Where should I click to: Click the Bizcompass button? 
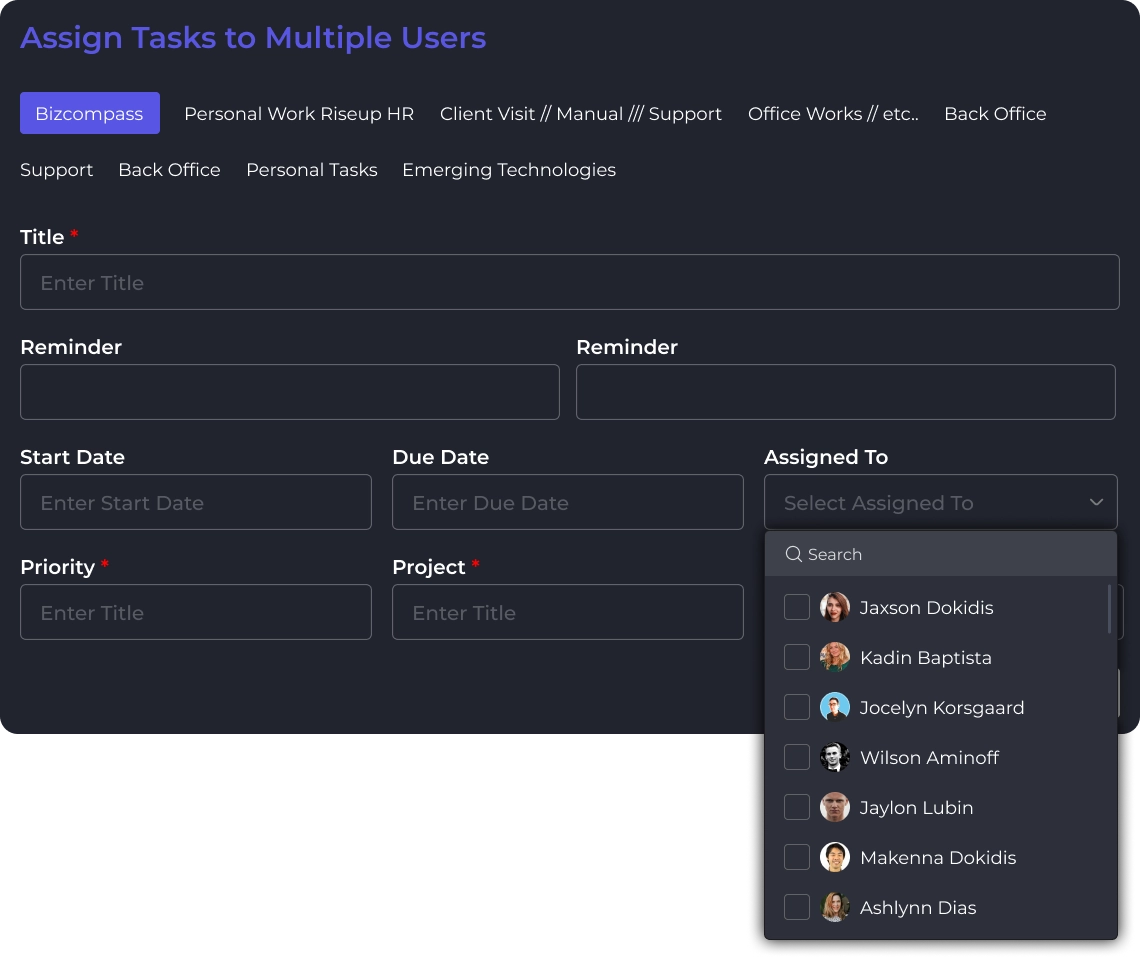click(x=90, y=114)
